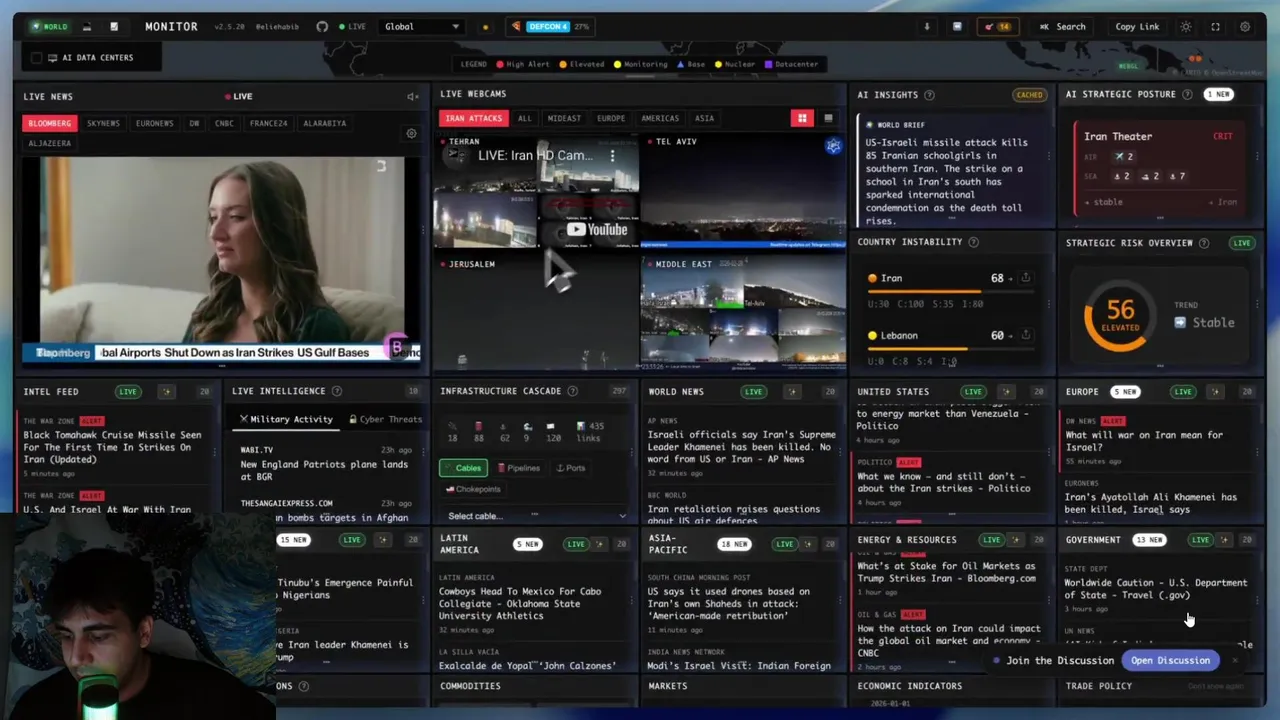Image resolution: width=1280 pixels, height=720 pixels.
Task: Open Live News channel settings gear
Action: [411, 133]
